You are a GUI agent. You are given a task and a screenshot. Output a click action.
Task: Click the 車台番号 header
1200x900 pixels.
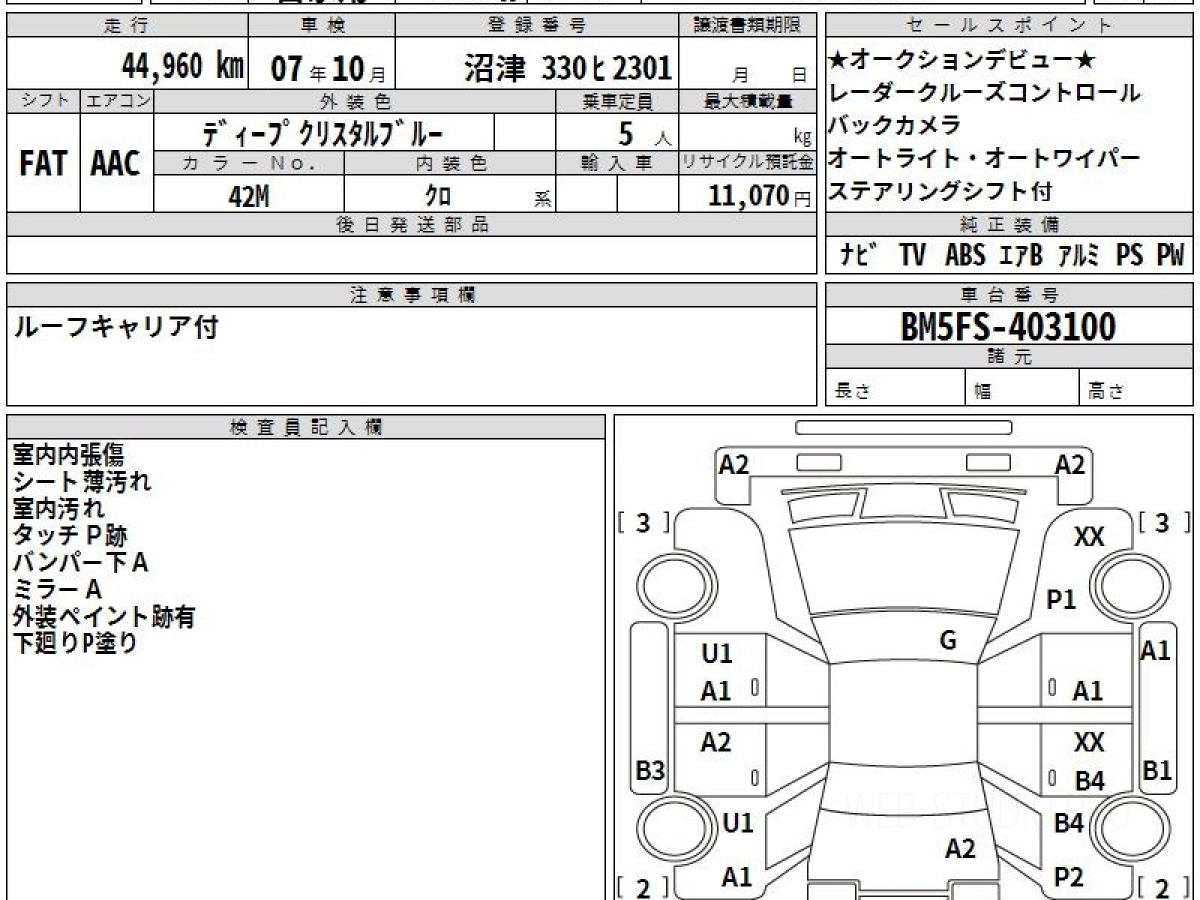[x=1009, y=294]
